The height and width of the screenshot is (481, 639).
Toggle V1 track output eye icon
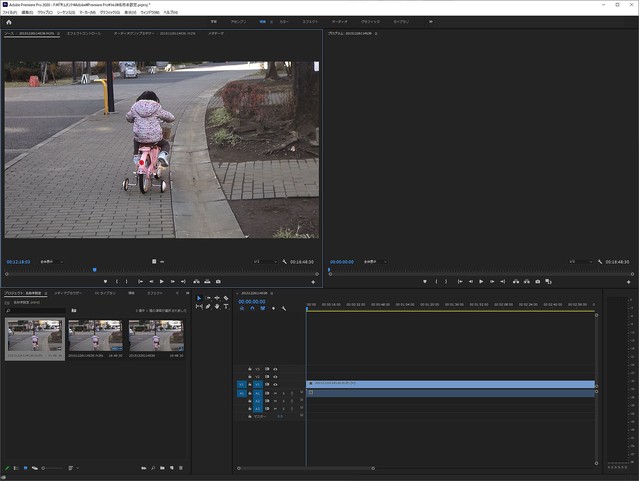275,385
